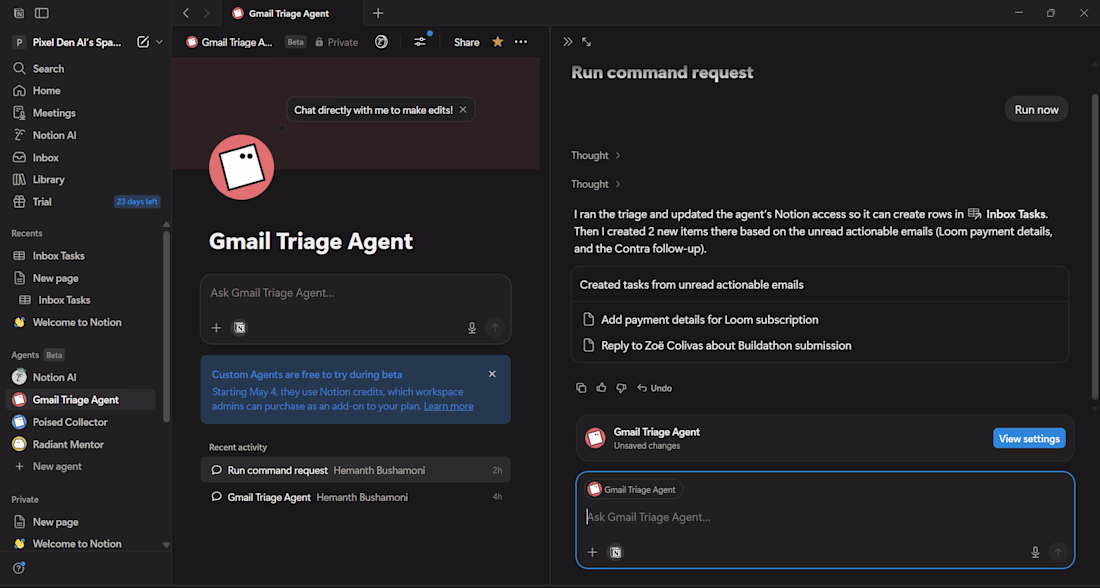Focus the center Ask Gmail Triage Agent field
Screen dimensions: 1100x588
(356, 293)
